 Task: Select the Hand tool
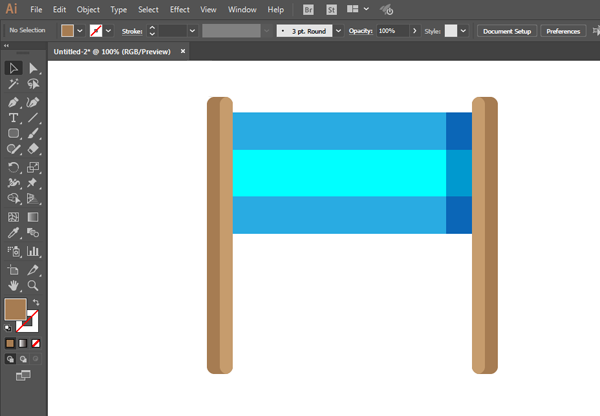point(14,286)
